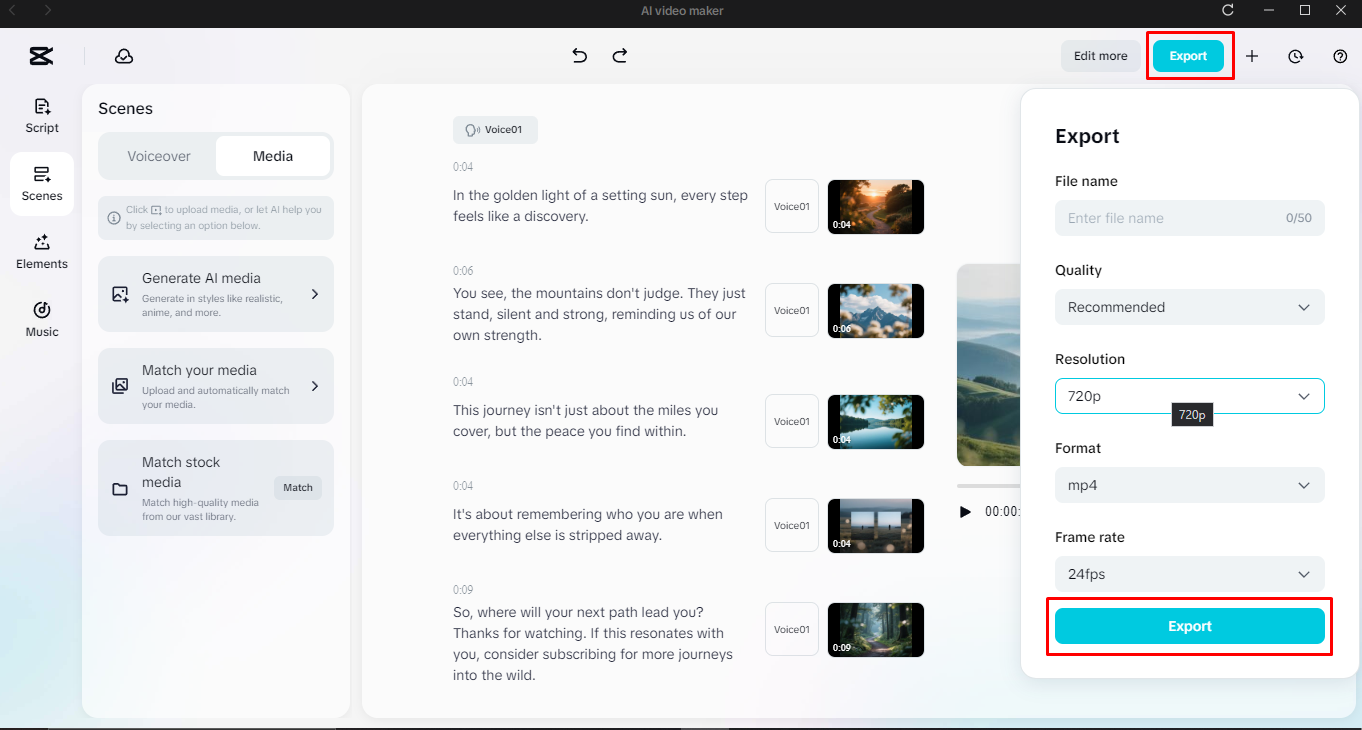Image resolution: width=1362 pixels, height=730 pixels.
Task: Expand the Resolution dropdown showing 720p
Action: click(x=1189, y=396)
